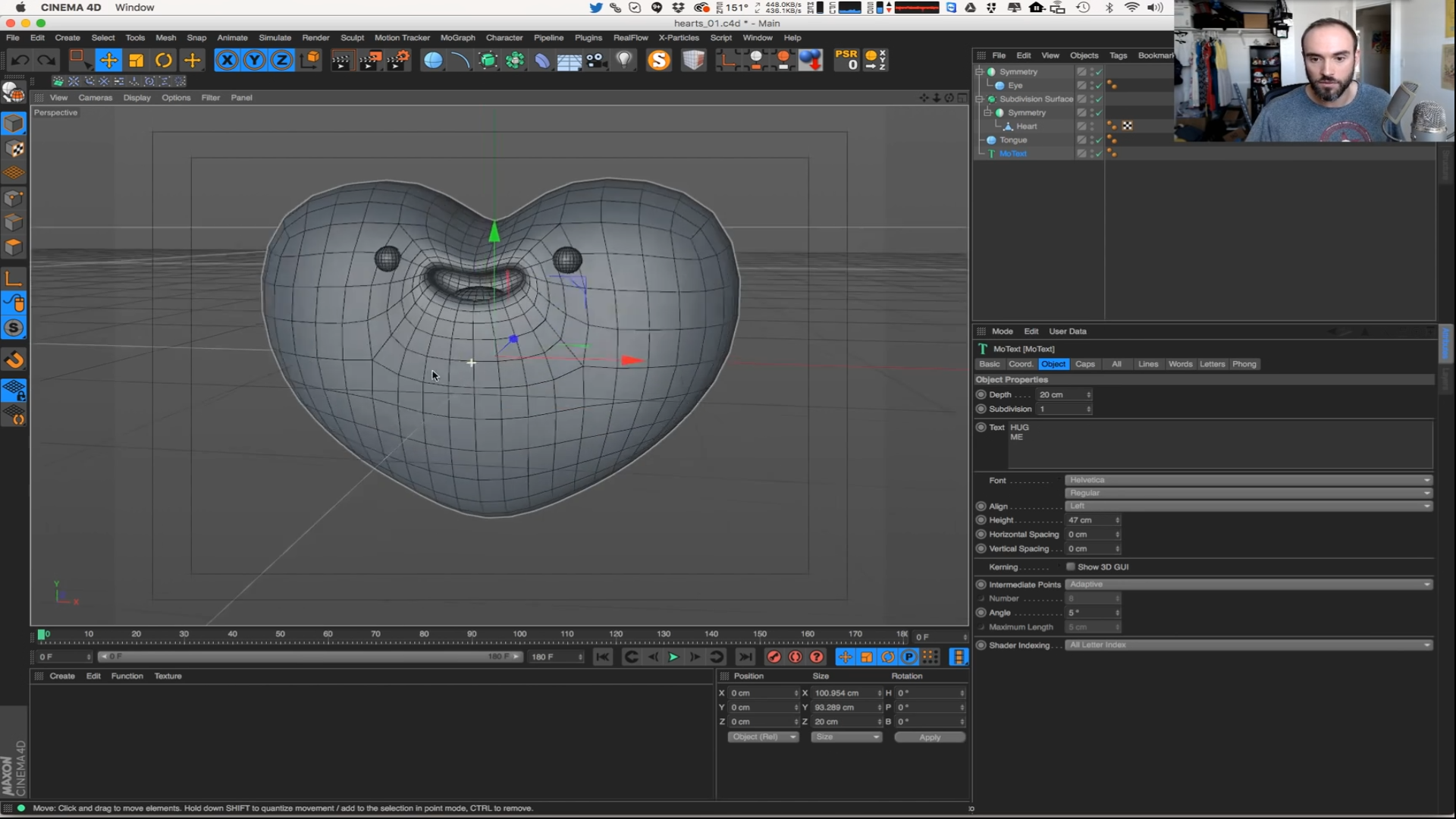
Task: Switch to the Coord. tab
Action: tap(1021, 365)
